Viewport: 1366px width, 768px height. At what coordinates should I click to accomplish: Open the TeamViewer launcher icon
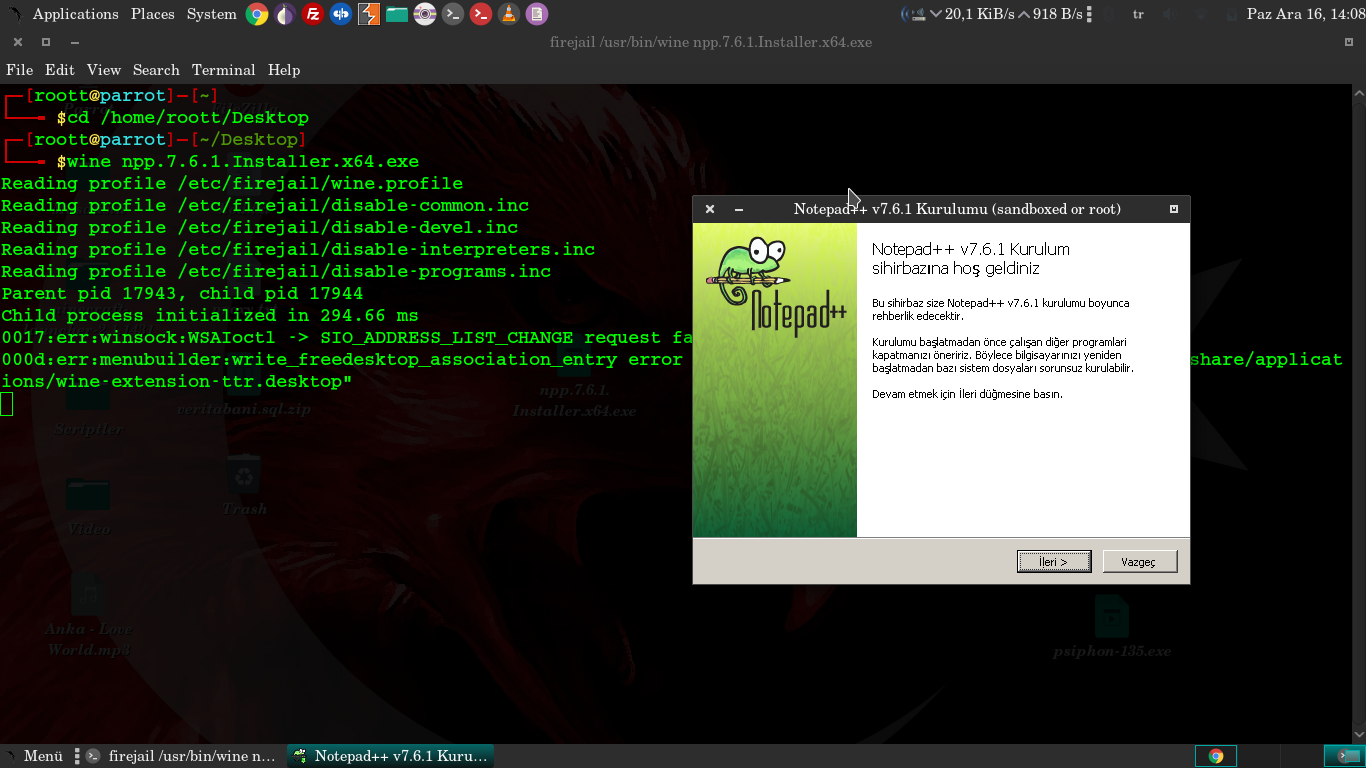[341, 14]
